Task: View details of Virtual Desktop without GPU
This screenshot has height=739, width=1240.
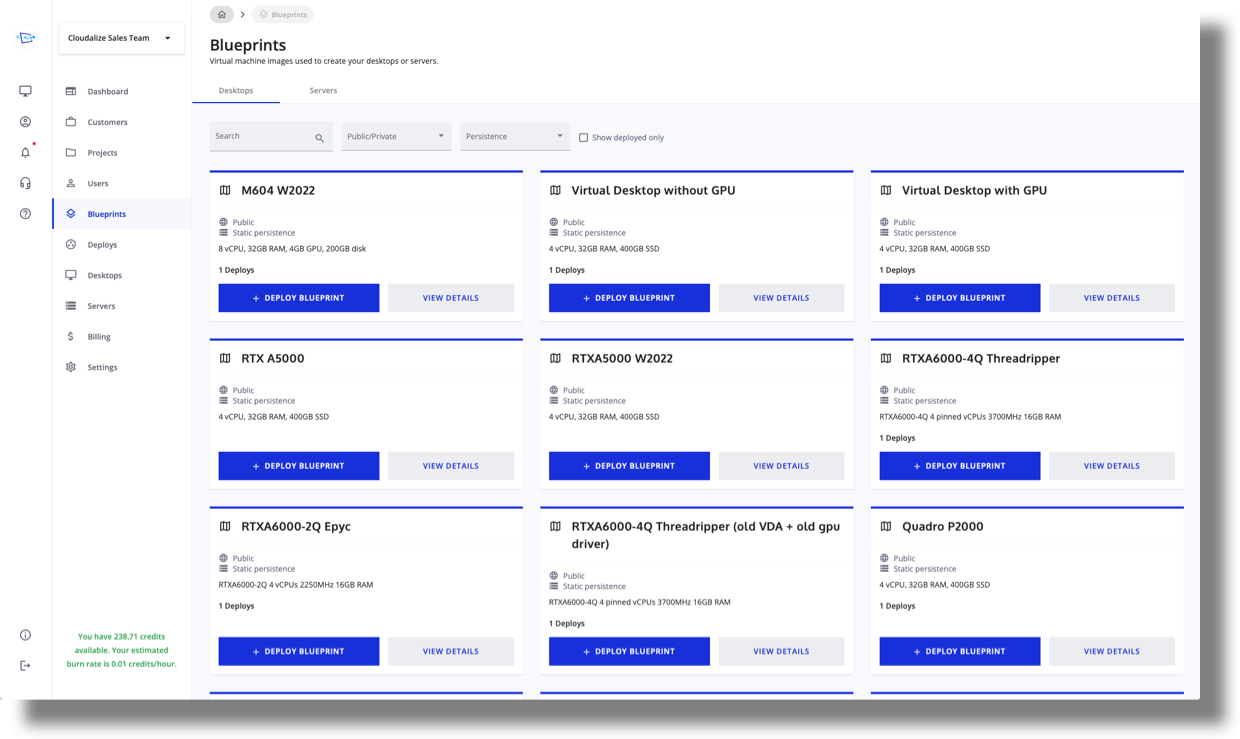Action: (781, 298)
